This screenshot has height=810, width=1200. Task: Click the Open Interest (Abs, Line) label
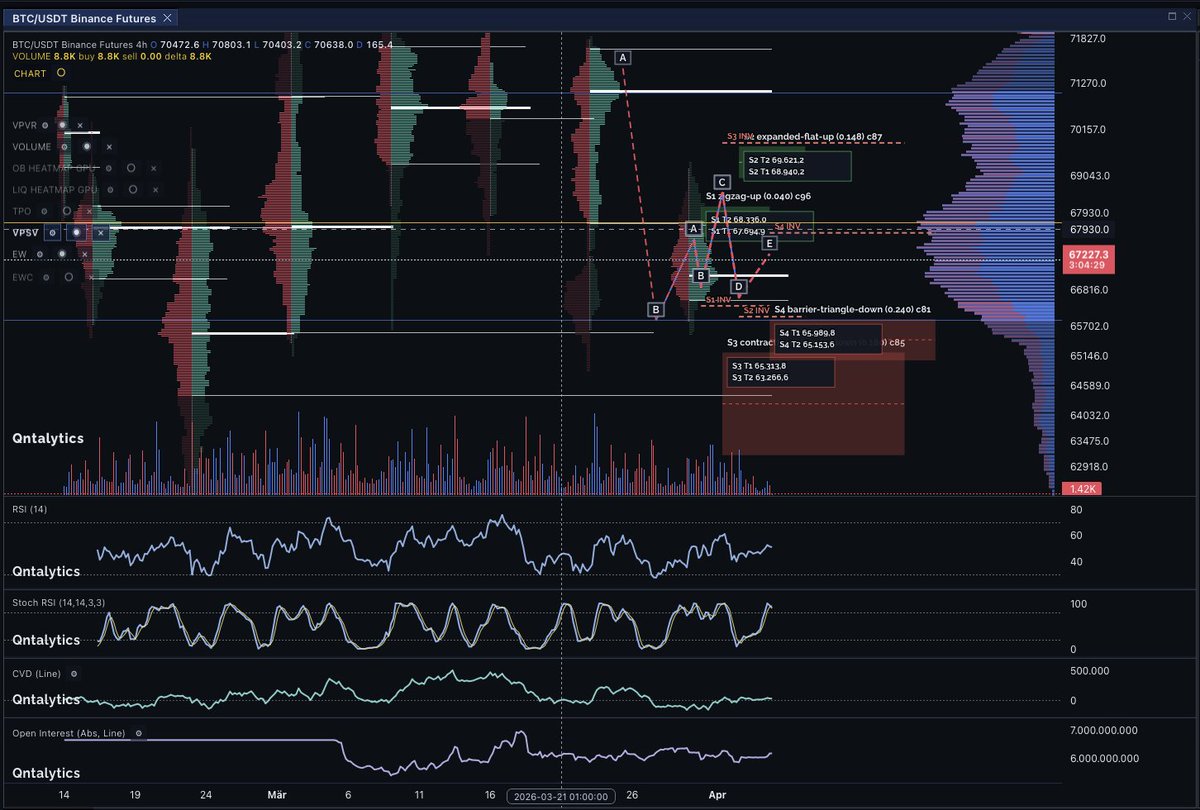[x=69, y=733]
